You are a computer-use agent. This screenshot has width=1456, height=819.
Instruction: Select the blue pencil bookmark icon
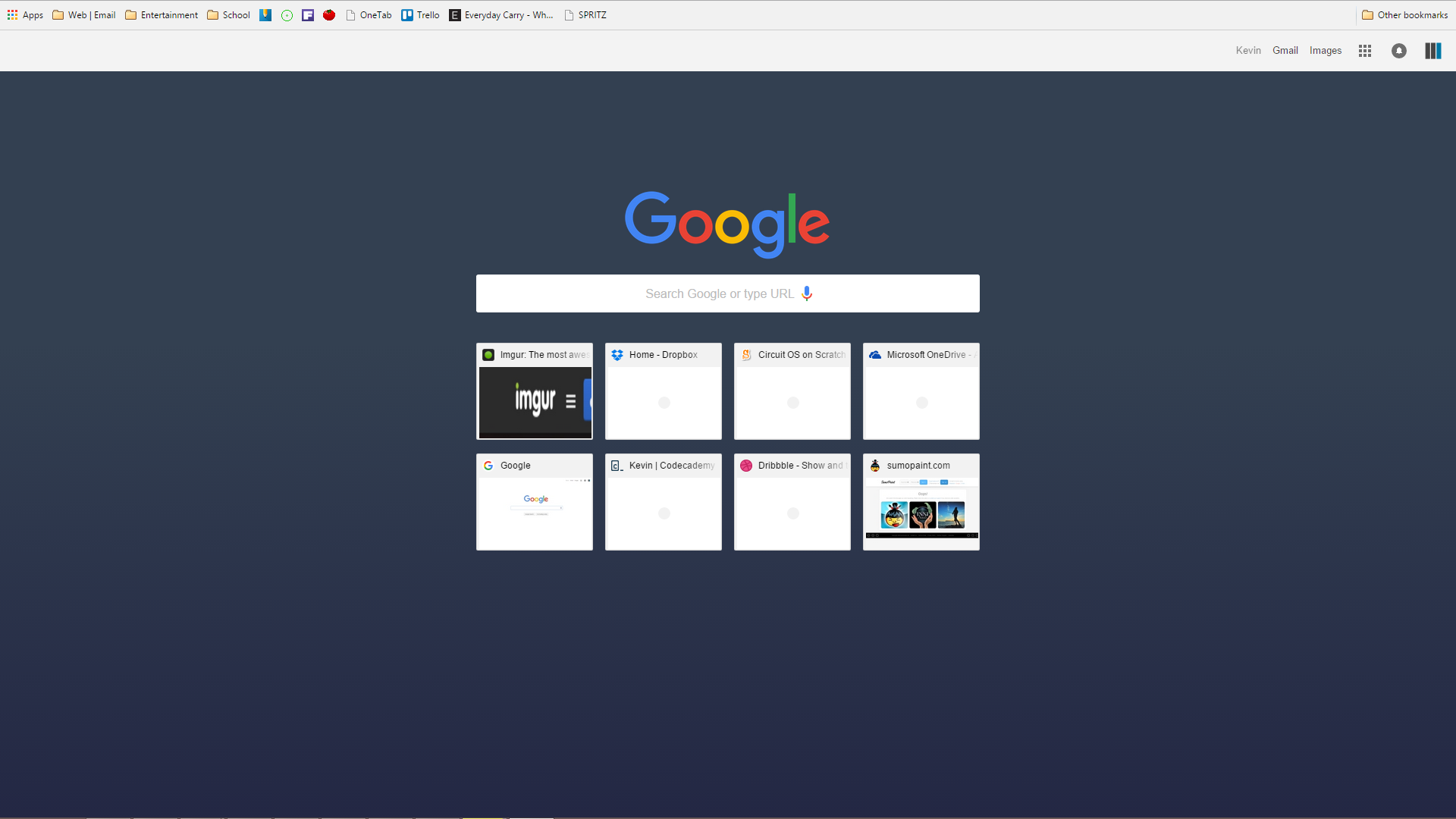click(265, 14)
